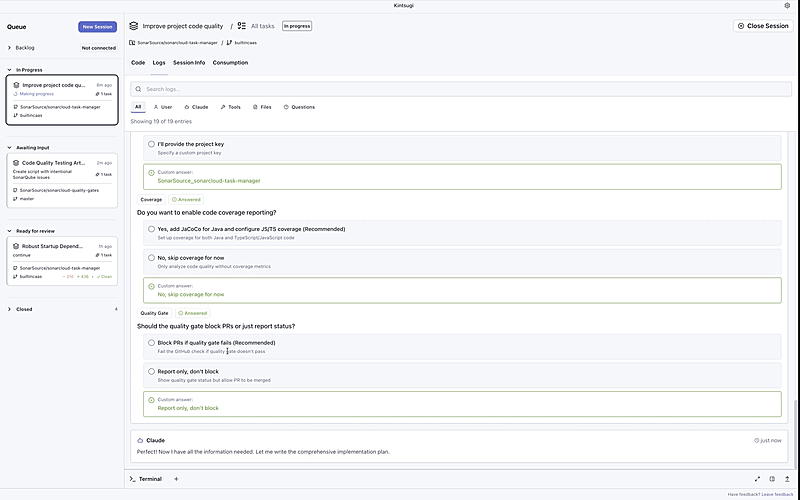Screen dimensions: 800x500
Task: Click the terminal upload arrow icon
Action: point(787,479)
